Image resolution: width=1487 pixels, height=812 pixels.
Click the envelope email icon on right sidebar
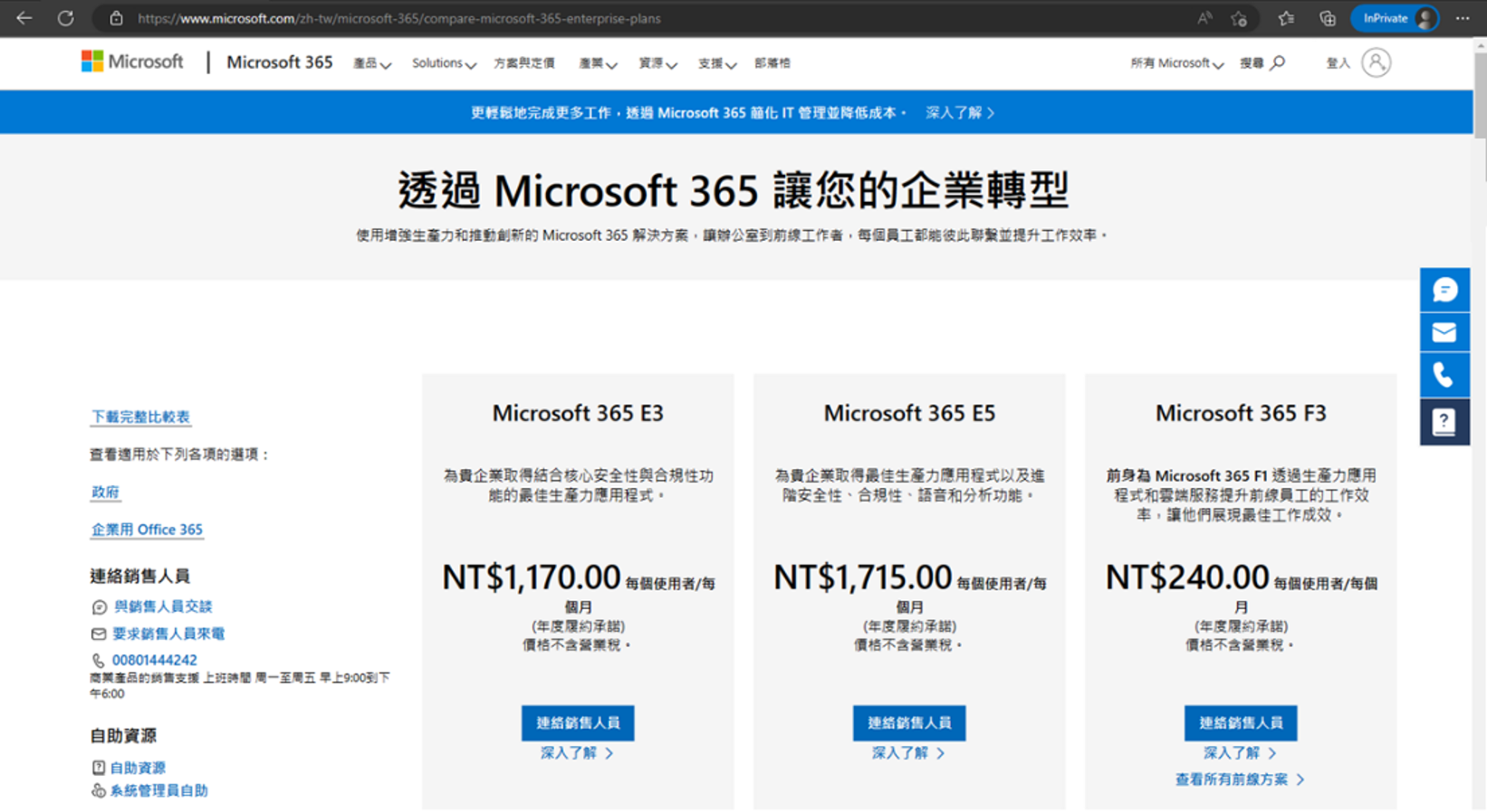coord(1444,332)
